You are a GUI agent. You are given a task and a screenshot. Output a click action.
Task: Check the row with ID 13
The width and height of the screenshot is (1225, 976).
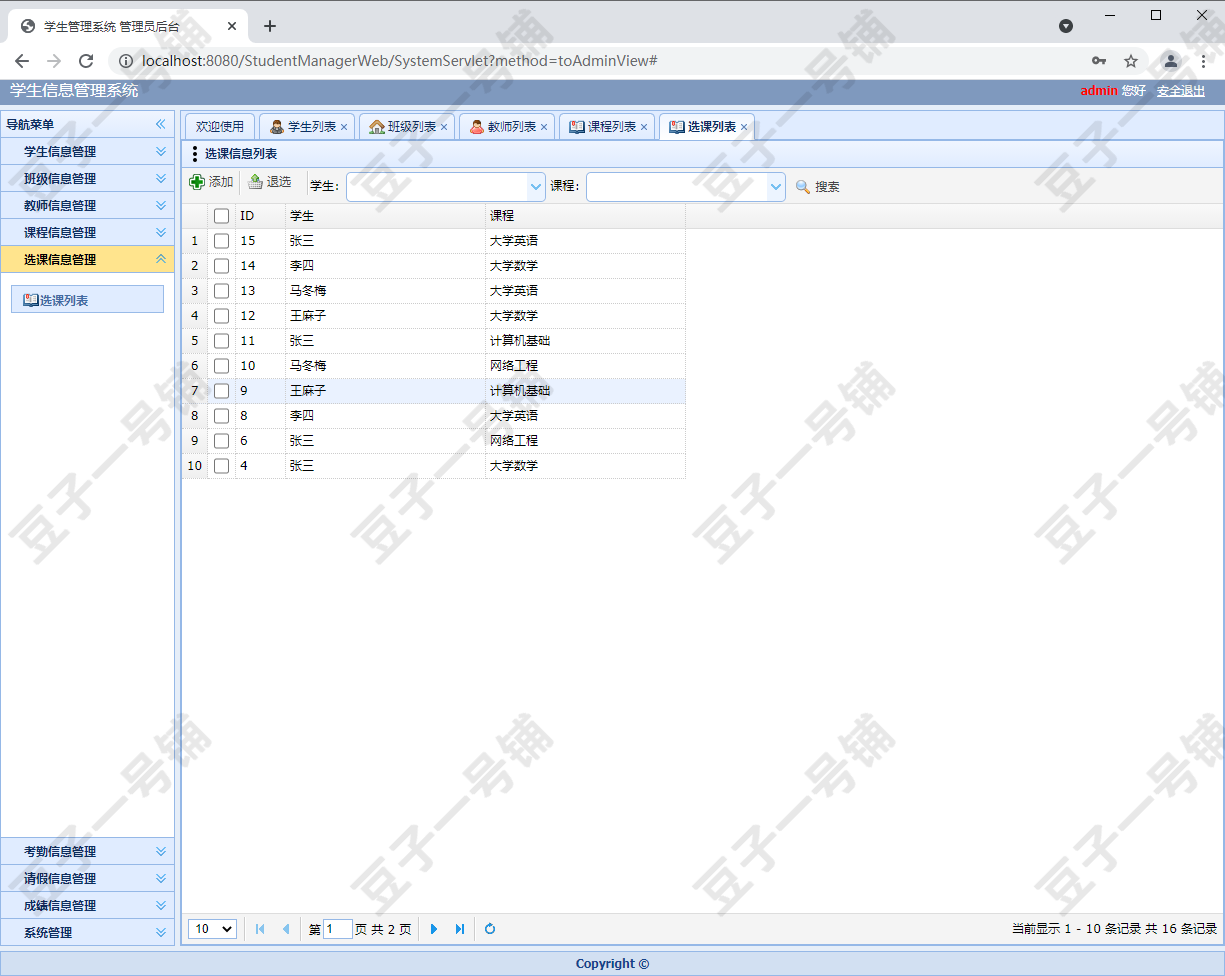tap(221, 291)
